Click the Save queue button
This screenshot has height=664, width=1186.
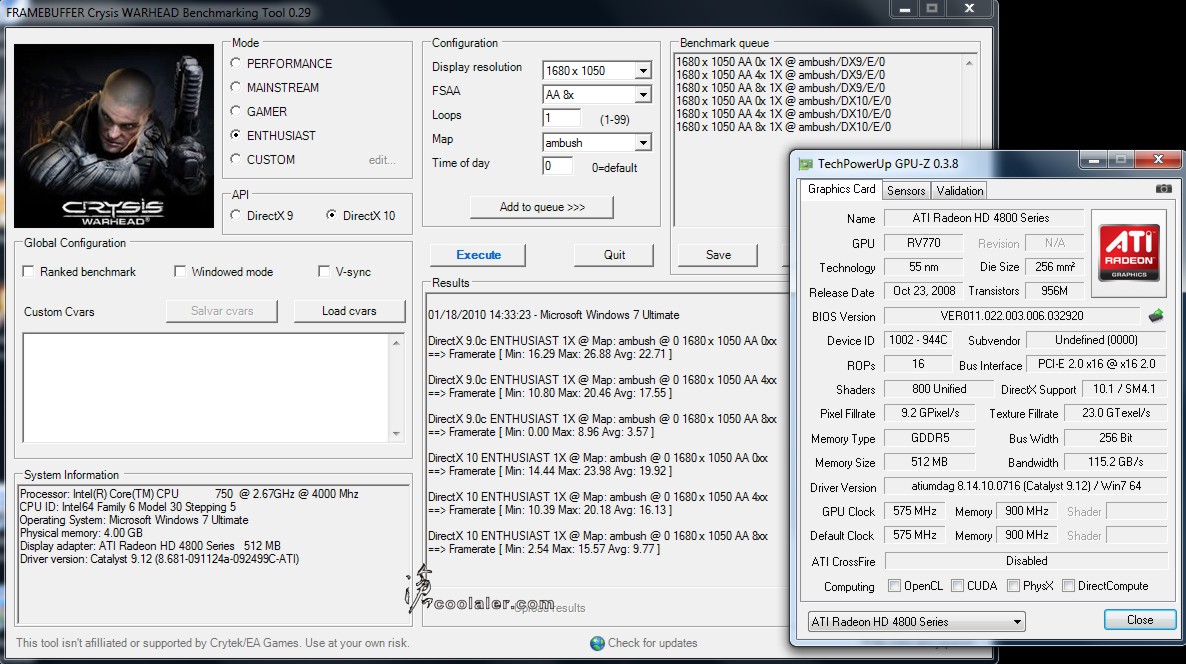click(718, 255)
